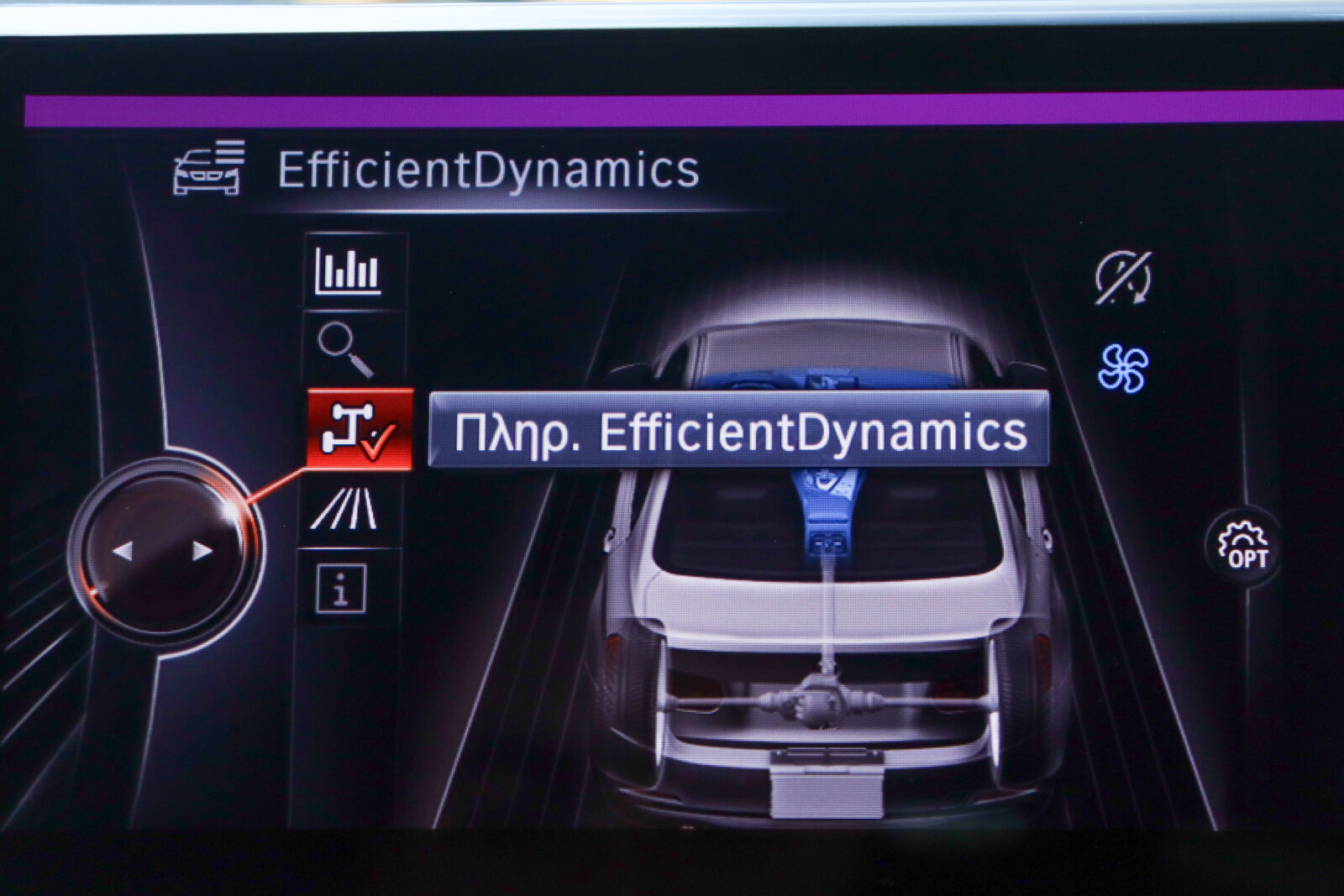The height and width of the screenshot is (896, 1344).
Task: Click the car-with-list header icon
Action: click(209, 169)
